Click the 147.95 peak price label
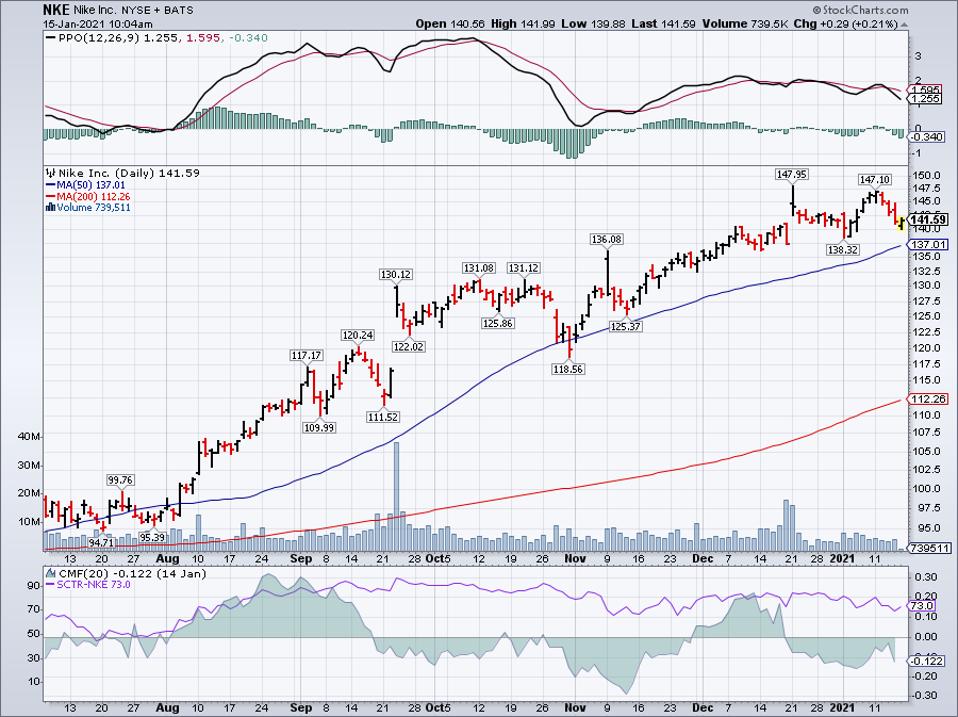The height and width of the screenshot is (717, 958). 791,174
